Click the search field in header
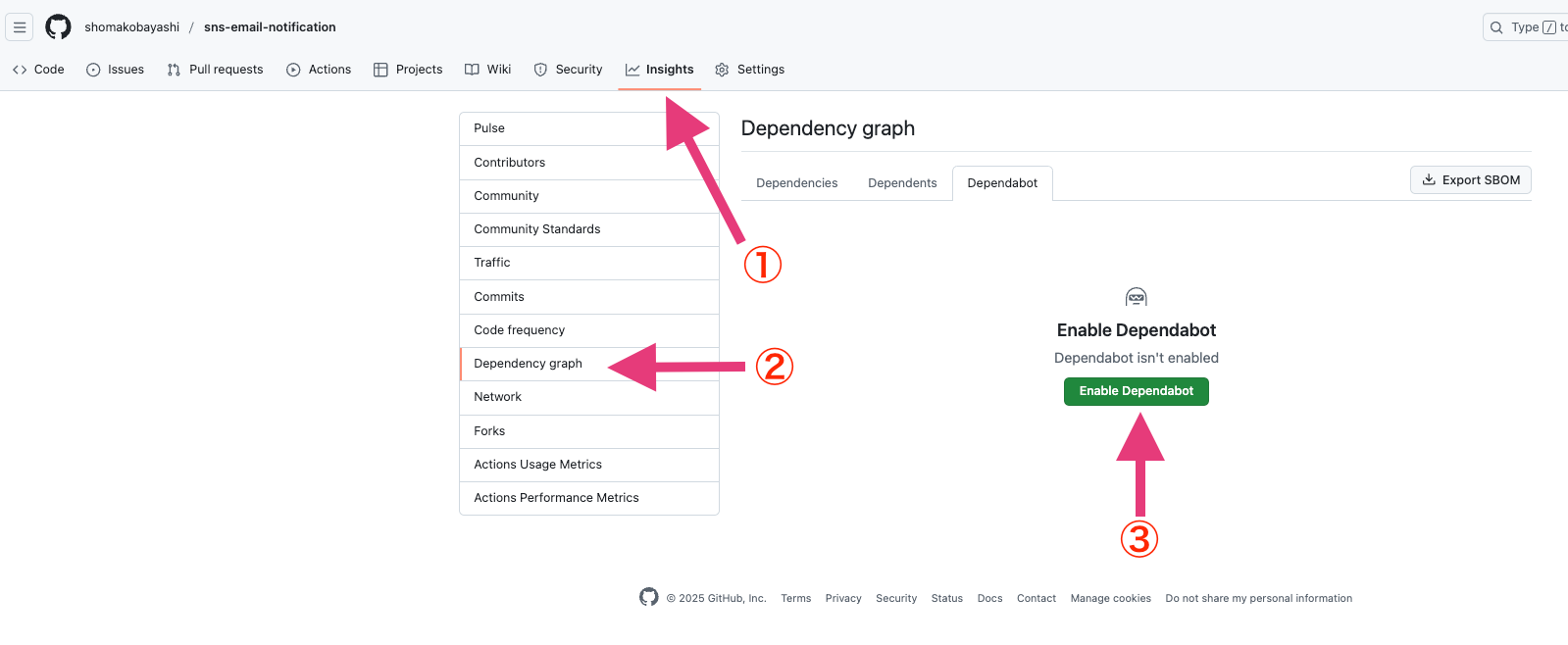The image size is (1568, 645). click(x=1526, y=27)
